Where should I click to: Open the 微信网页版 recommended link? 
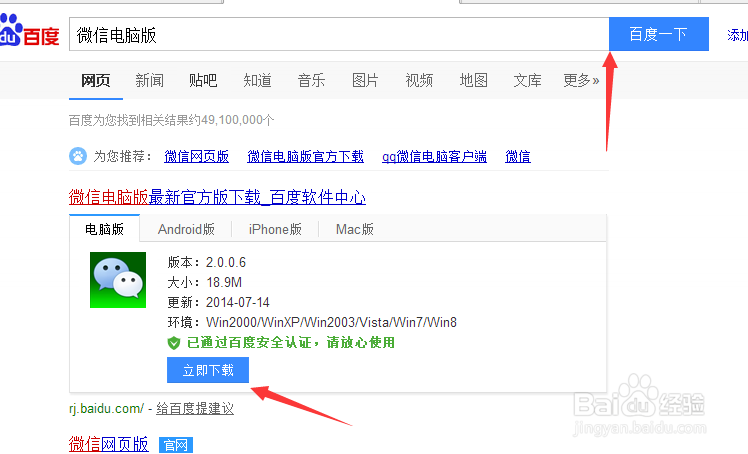[197, 156]
